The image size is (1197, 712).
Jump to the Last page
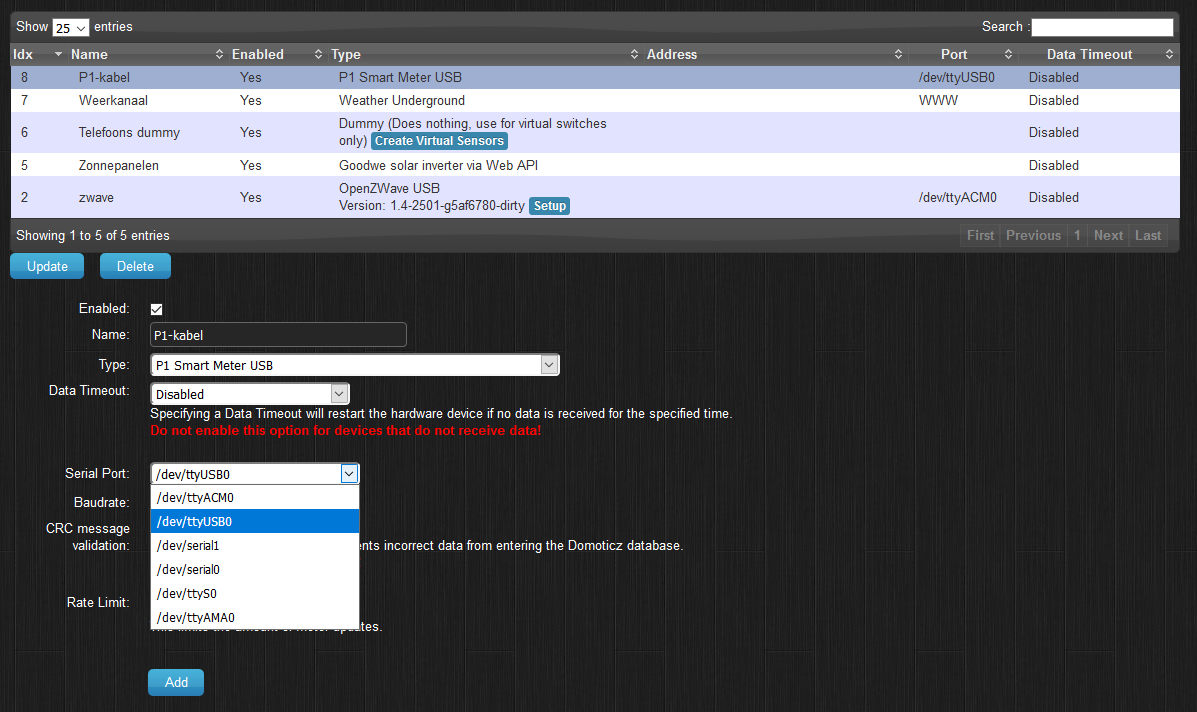(1147, 236)
